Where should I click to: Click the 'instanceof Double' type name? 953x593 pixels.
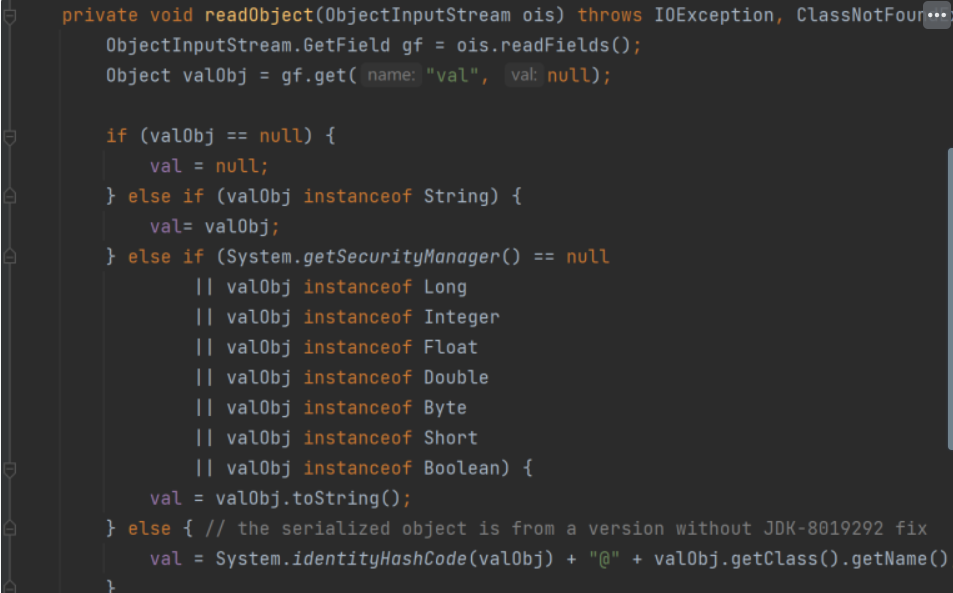pos(456,377)
